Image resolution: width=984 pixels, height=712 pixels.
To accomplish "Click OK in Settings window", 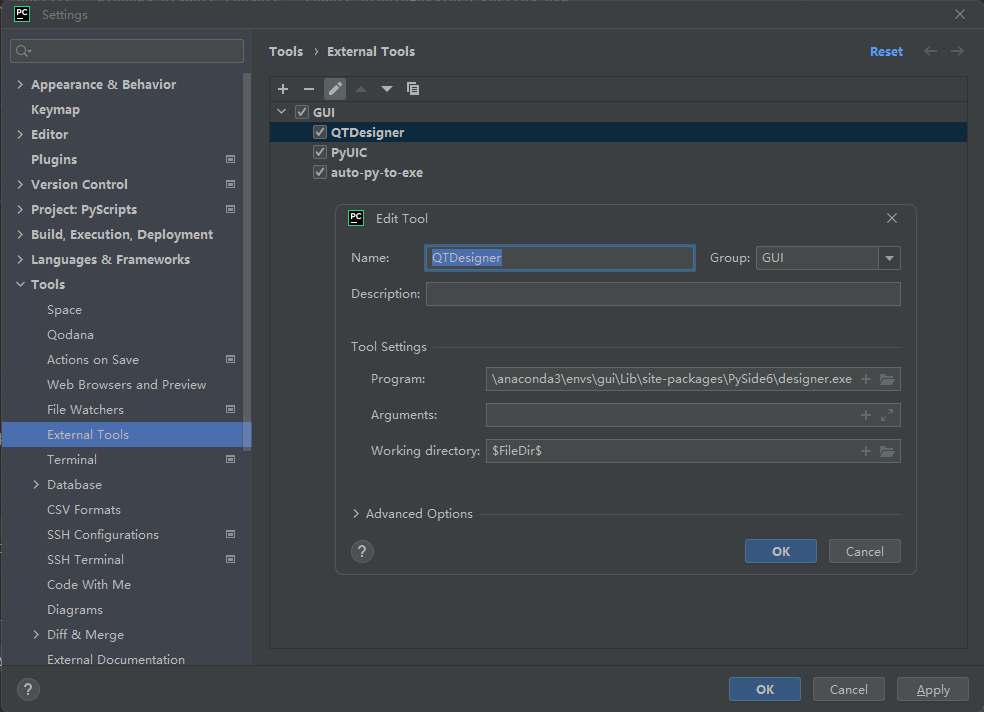I will pyautogui.click(x=765, y=689).
